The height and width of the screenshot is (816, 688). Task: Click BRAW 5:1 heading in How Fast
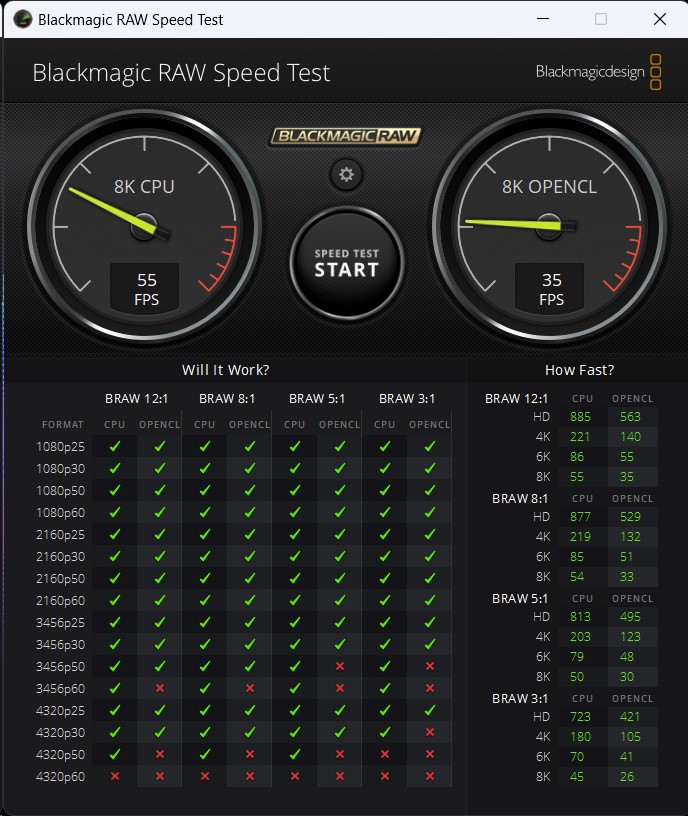click(x=520, y=598)
